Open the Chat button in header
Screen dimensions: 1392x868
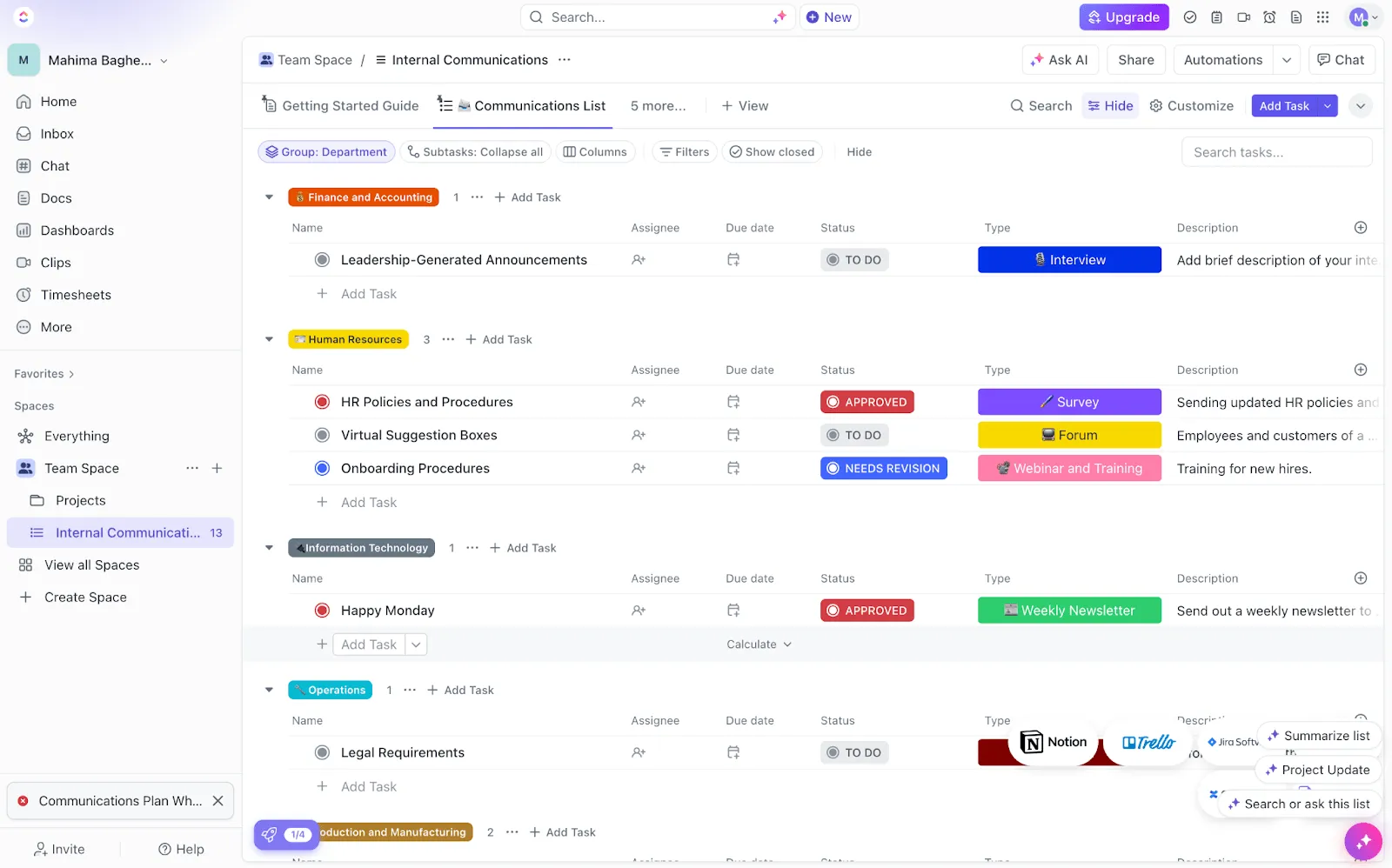tap(1341, 60)
